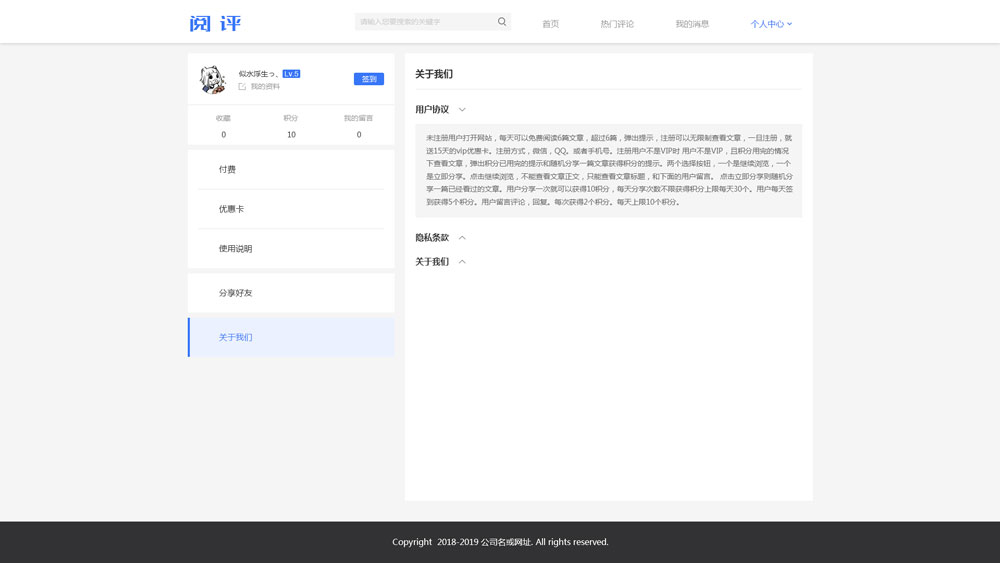Open the 个人中心 dropdown menu
Image resolution: width=1000 pixels, height=563 pixels.
(770, 24)
